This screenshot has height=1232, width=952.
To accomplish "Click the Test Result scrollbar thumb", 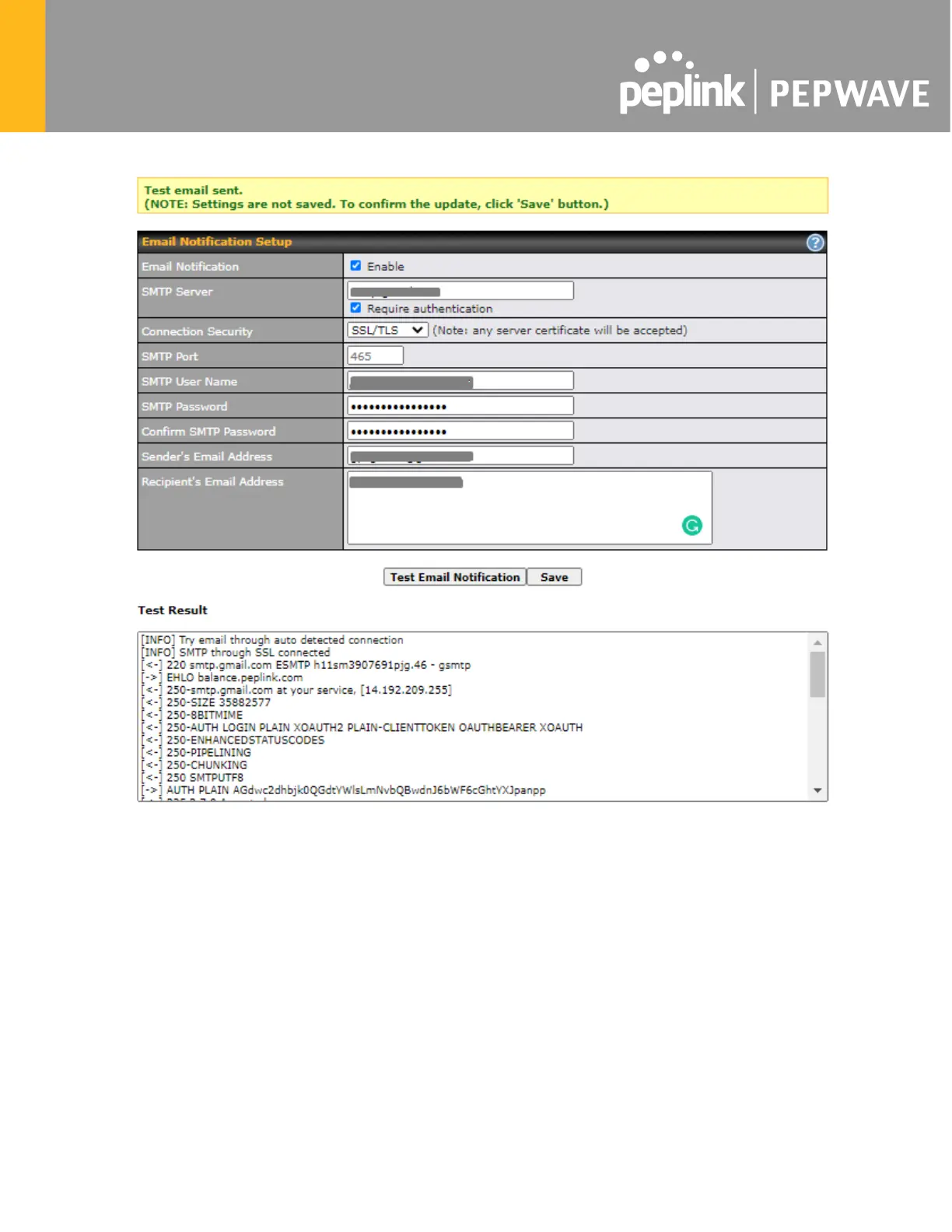I will [817, 674].
